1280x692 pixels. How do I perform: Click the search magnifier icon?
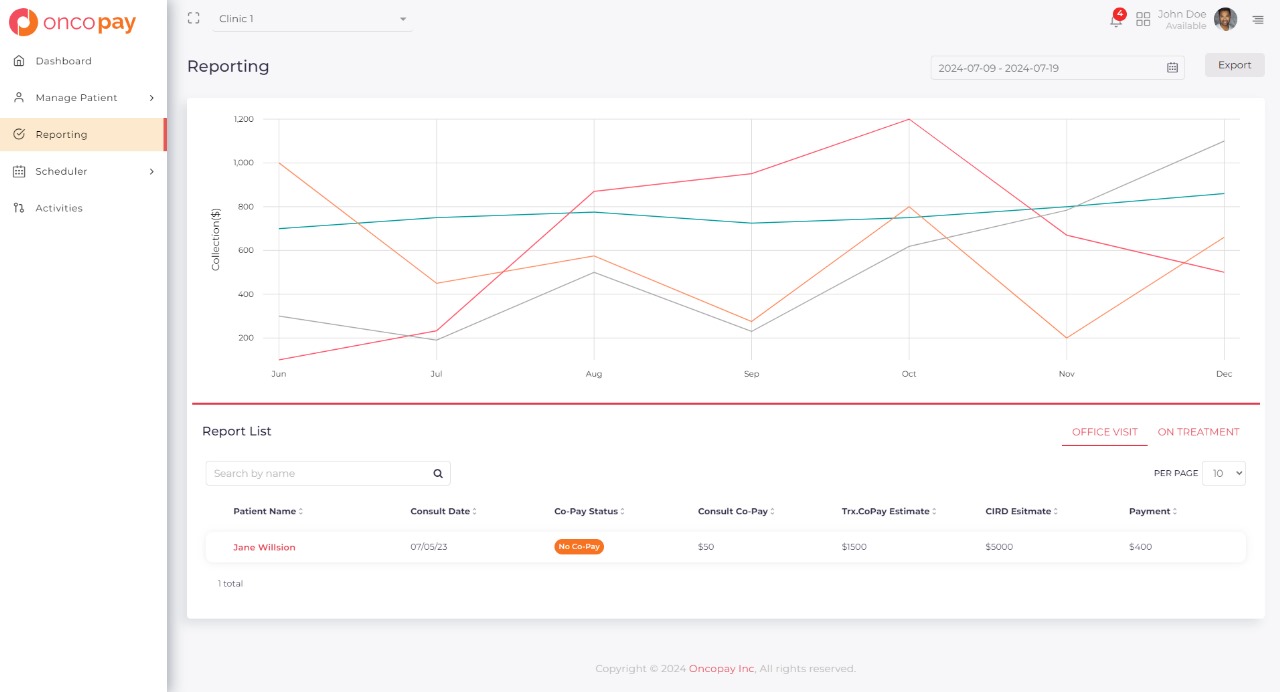(x=438, y=474)
